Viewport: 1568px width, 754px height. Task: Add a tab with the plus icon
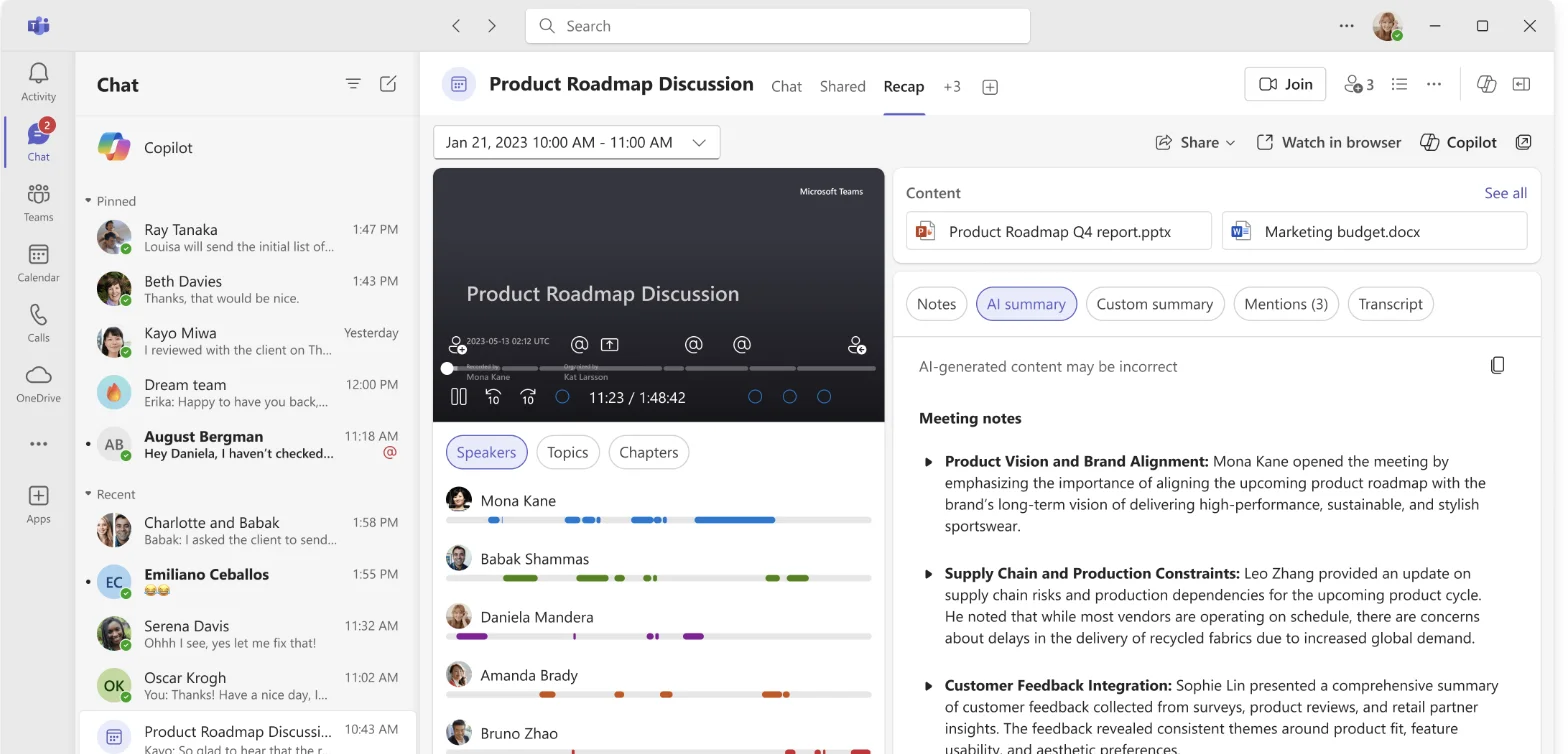tap(990, 87)
